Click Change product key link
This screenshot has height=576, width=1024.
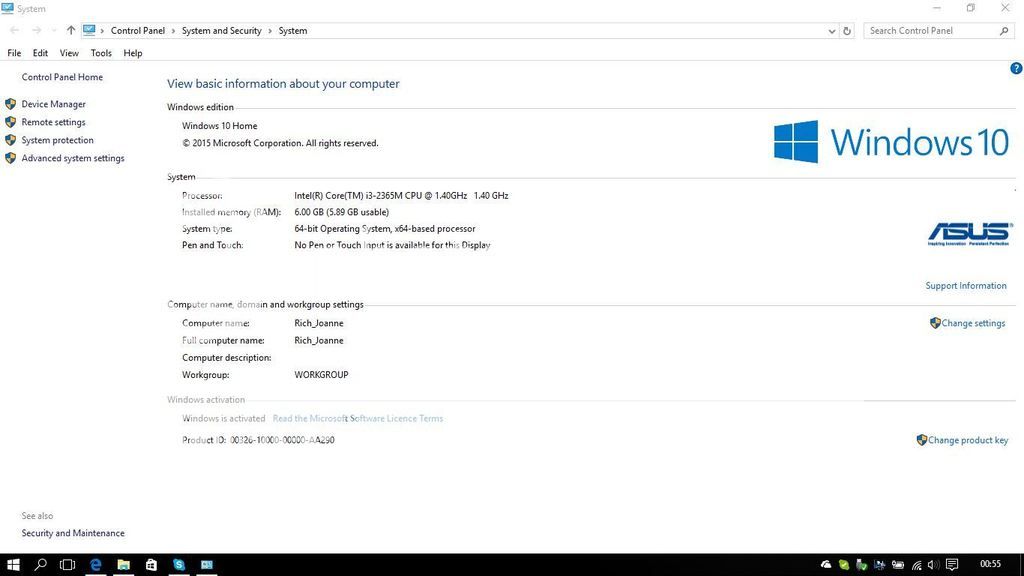968,440
